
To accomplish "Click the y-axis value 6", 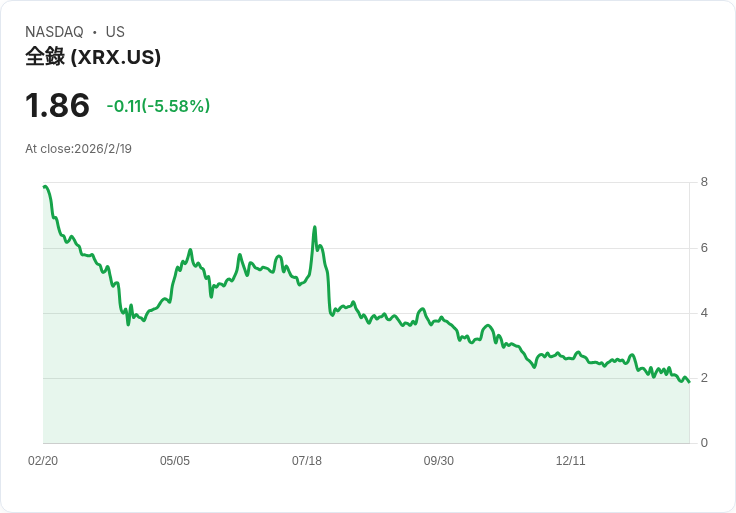I will [705, 247].
